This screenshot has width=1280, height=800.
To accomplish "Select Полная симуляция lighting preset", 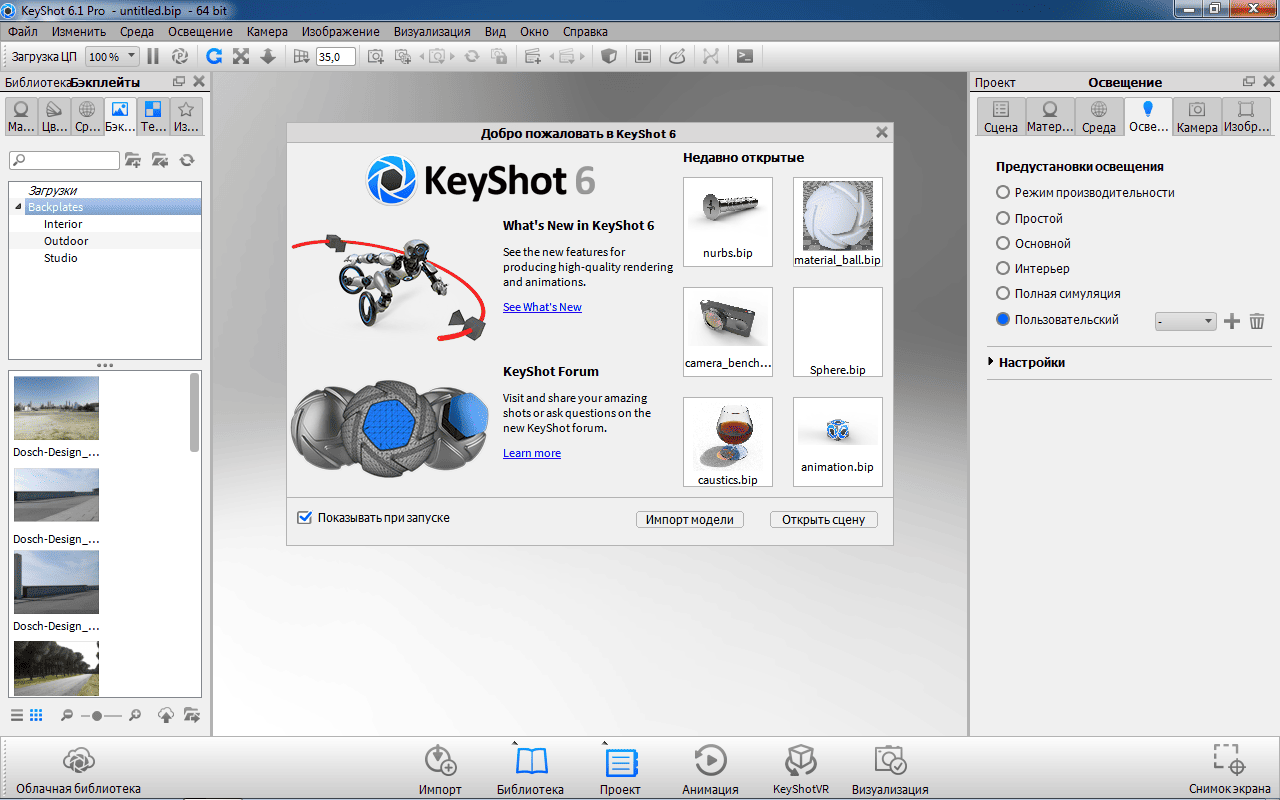I will (x=1058, y=294).
